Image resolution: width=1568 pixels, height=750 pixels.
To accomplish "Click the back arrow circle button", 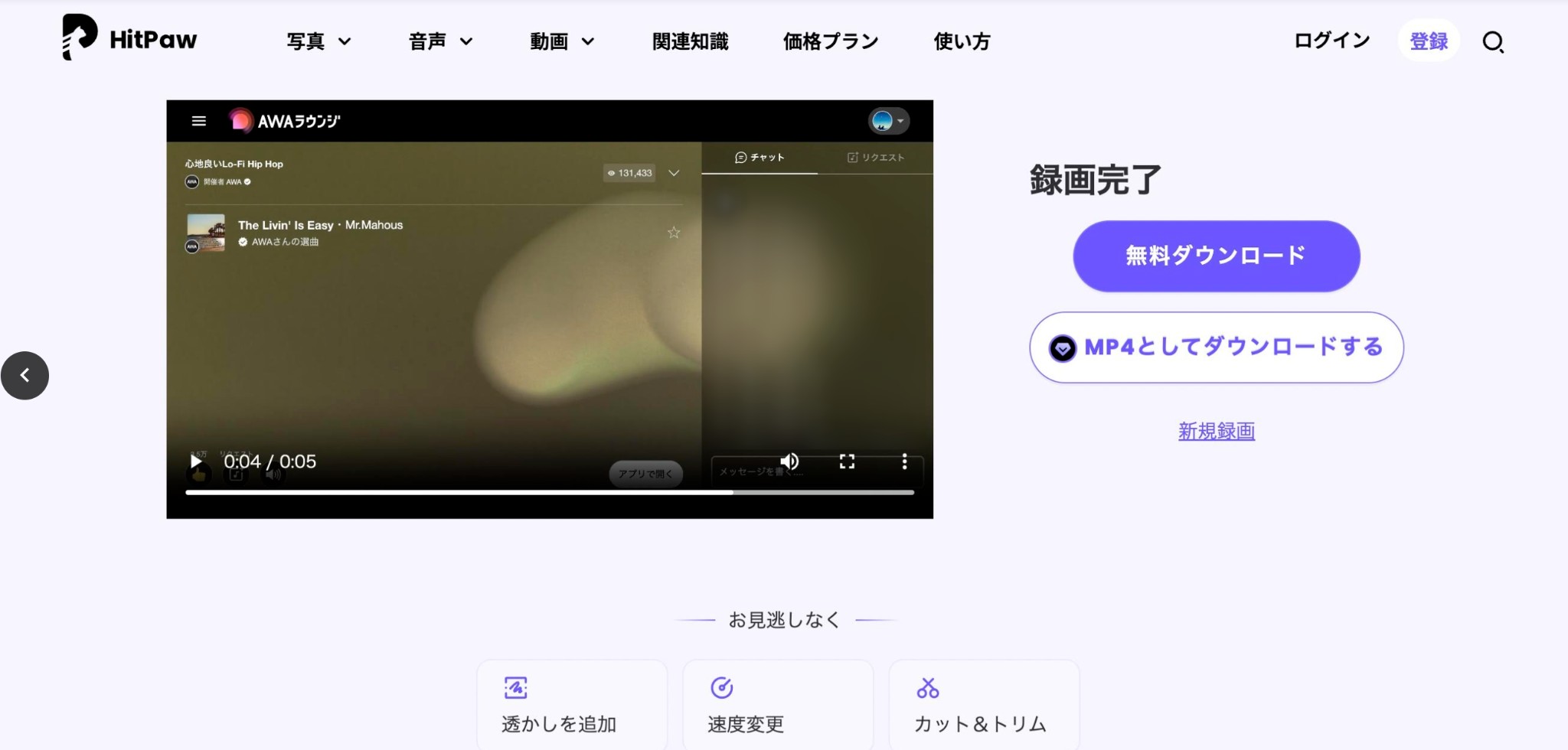I will [x=24, y=375].
